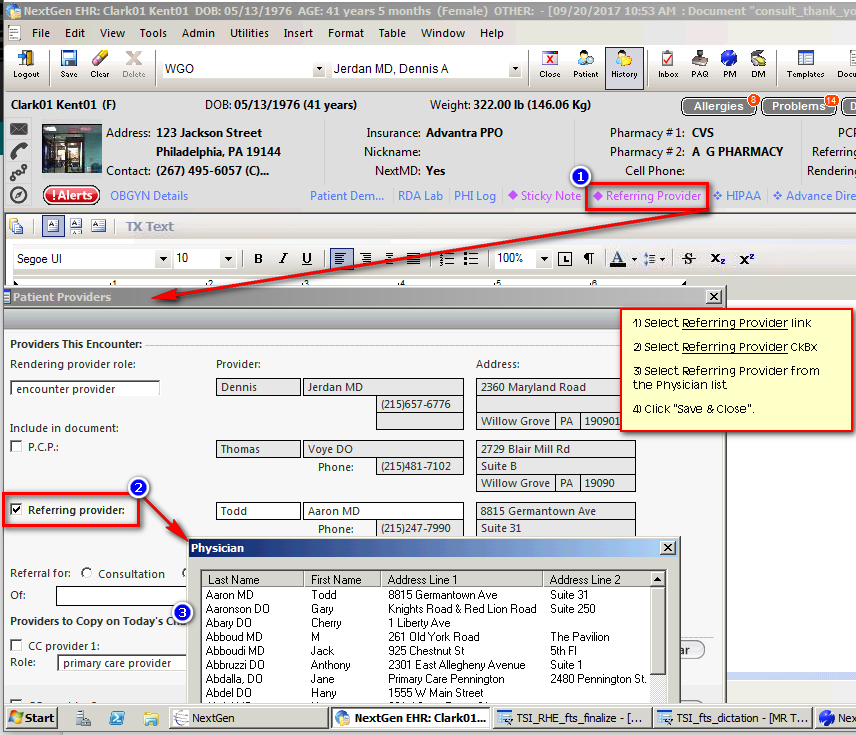Open the Table menu

pos(392,33)
